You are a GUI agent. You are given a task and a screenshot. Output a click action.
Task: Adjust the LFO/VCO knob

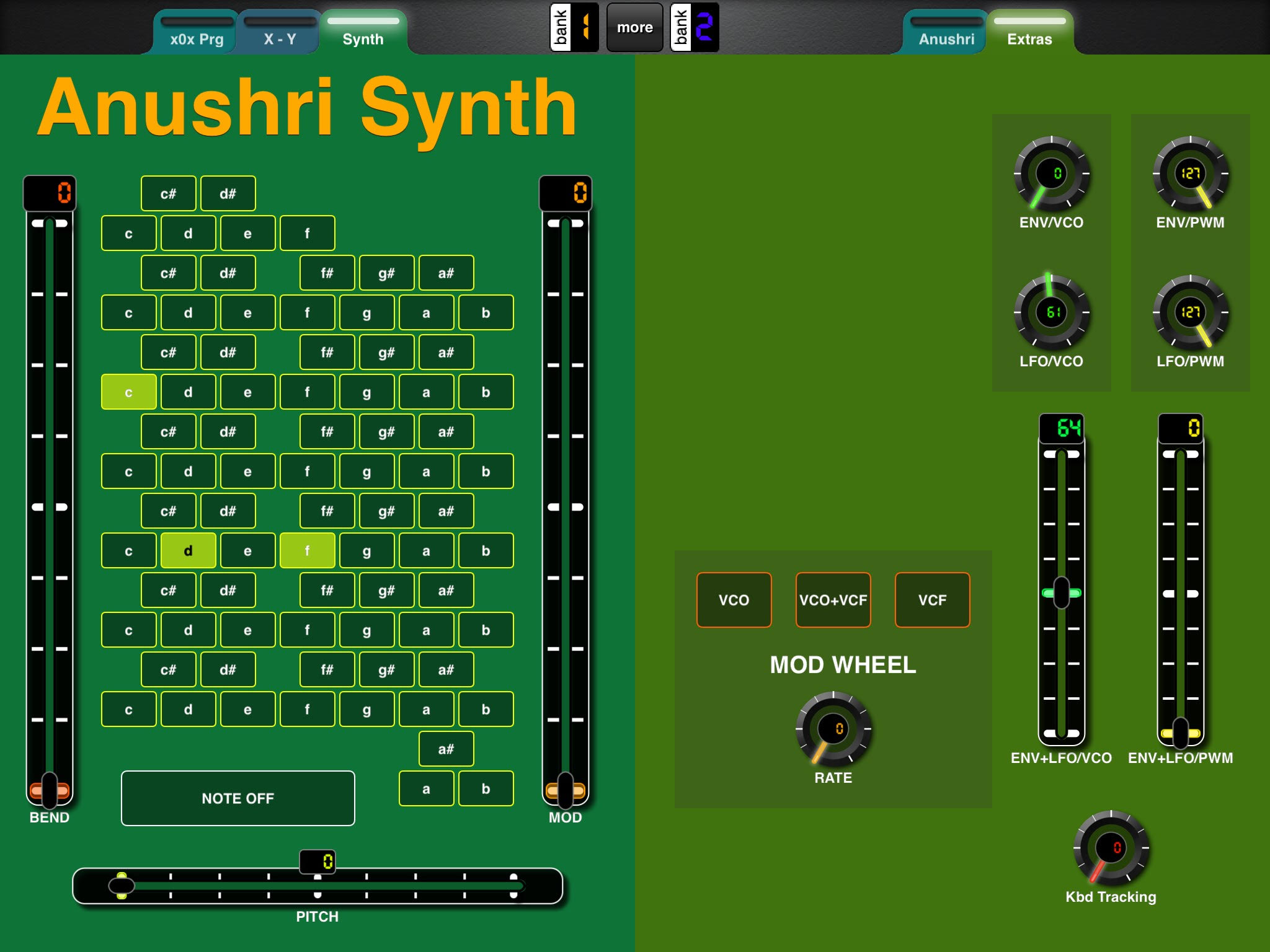tap(1052, 312)
